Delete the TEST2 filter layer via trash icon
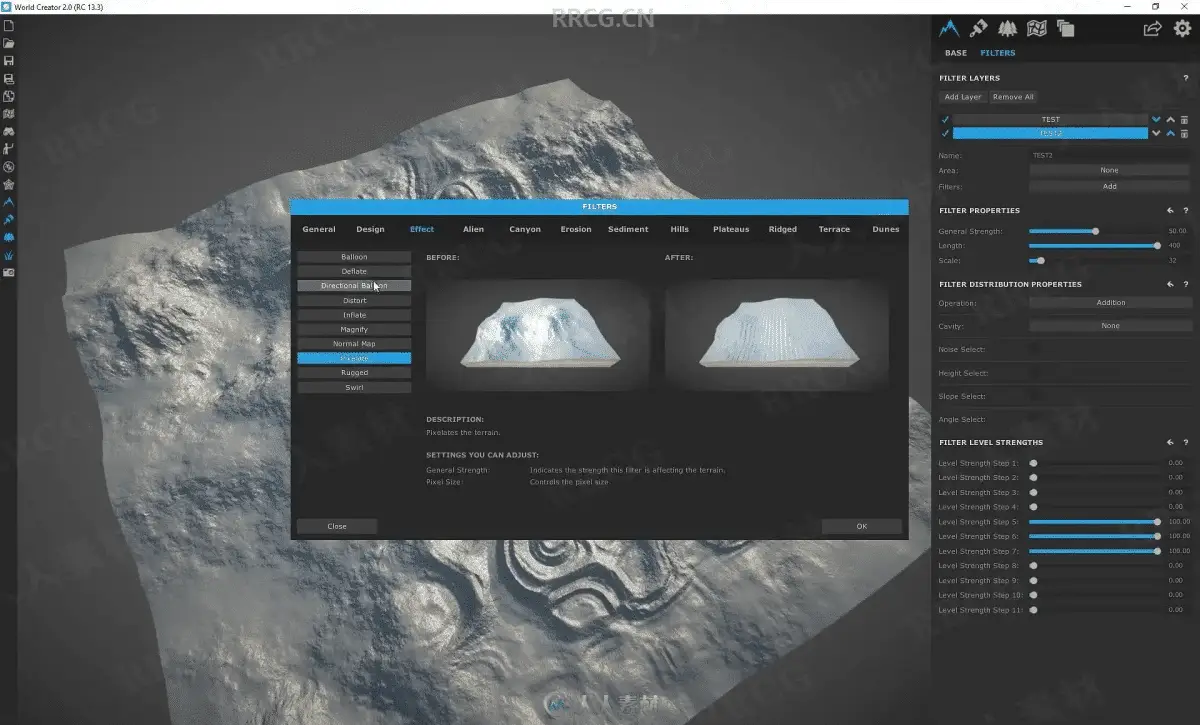 point(1184,133)
